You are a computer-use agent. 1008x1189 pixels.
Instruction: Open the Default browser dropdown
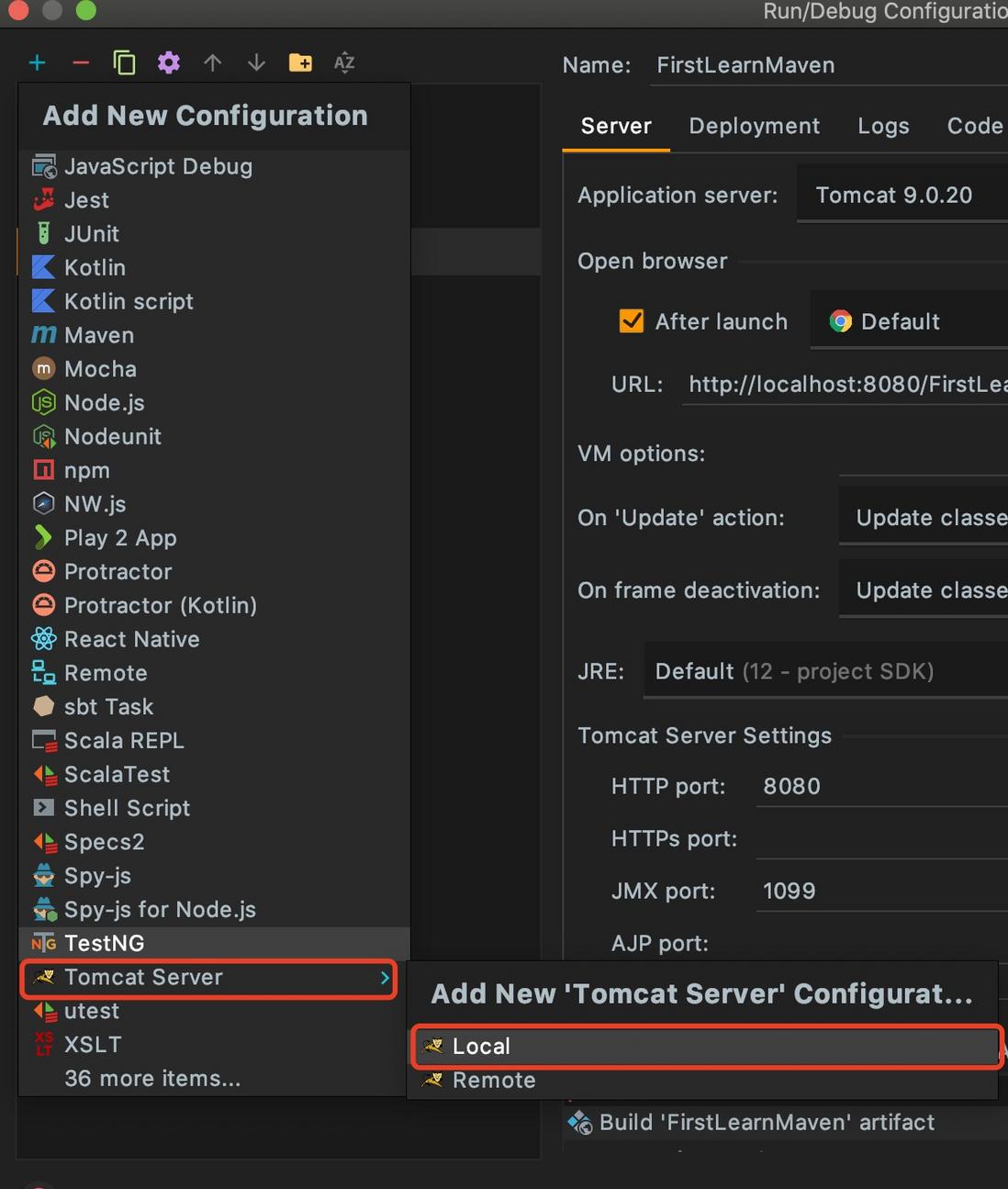pos(909,321)
